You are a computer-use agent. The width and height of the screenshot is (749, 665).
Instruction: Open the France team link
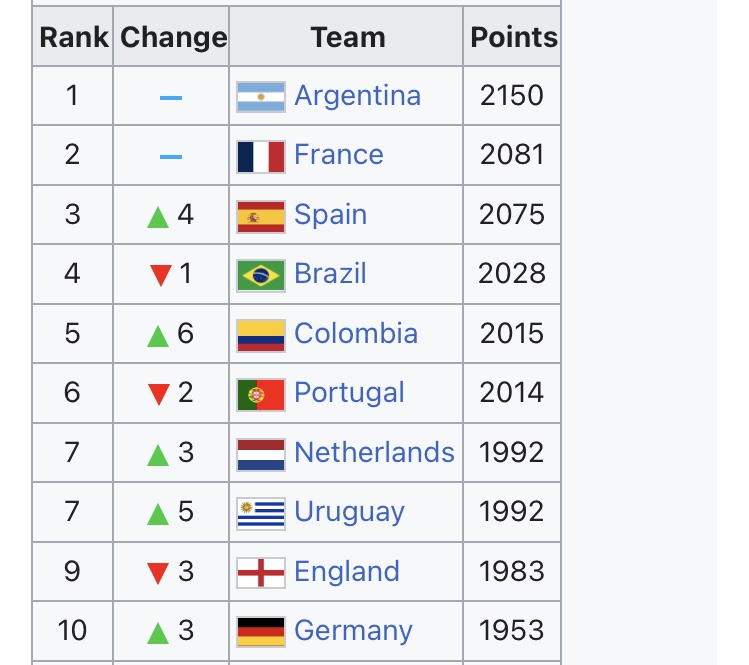(x=339, y=155)
